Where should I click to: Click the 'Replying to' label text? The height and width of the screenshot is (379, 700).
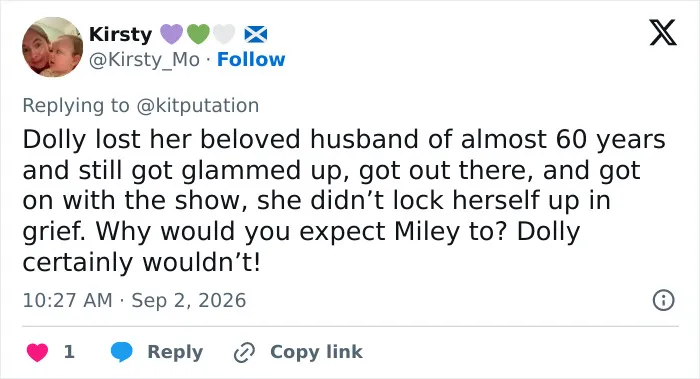pyautogui.click(x=76, y=106)
